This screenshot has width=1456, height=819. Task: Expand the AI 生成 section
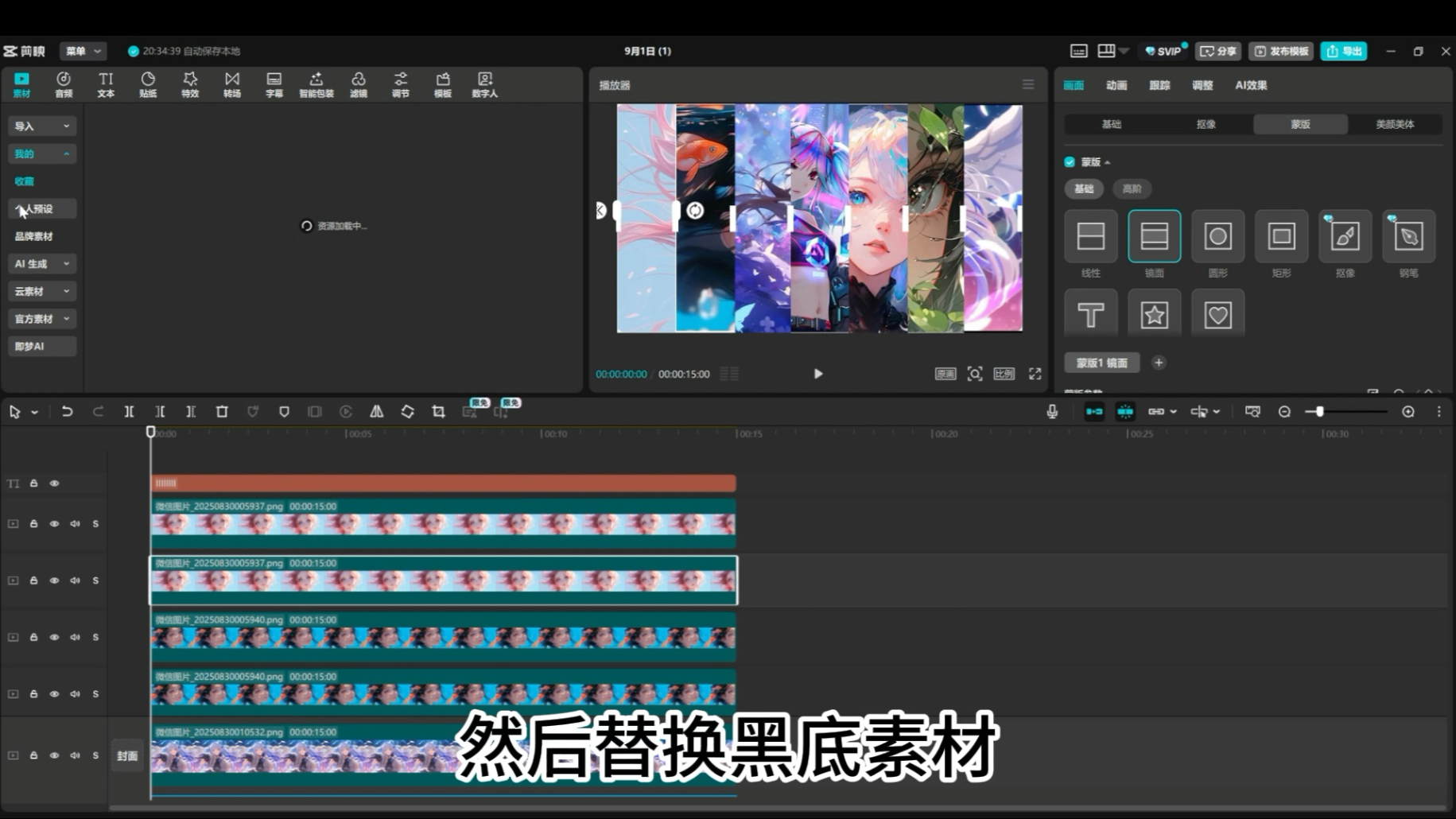[42, 263]
